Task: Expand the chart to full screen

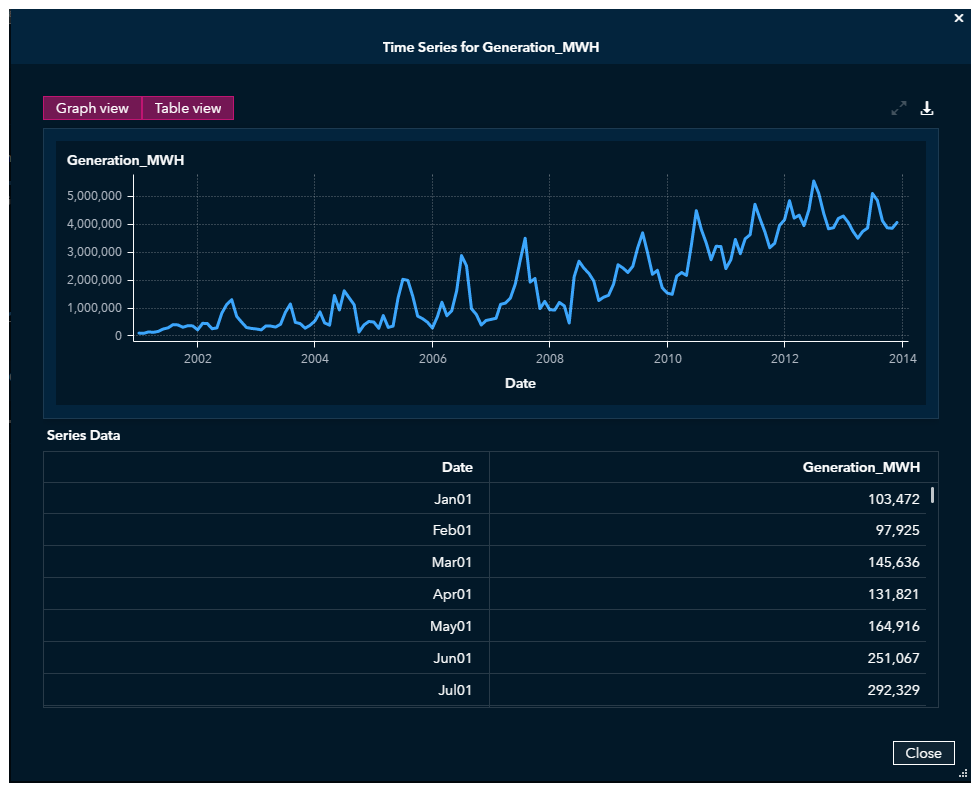Action: (x=898, y=108)
